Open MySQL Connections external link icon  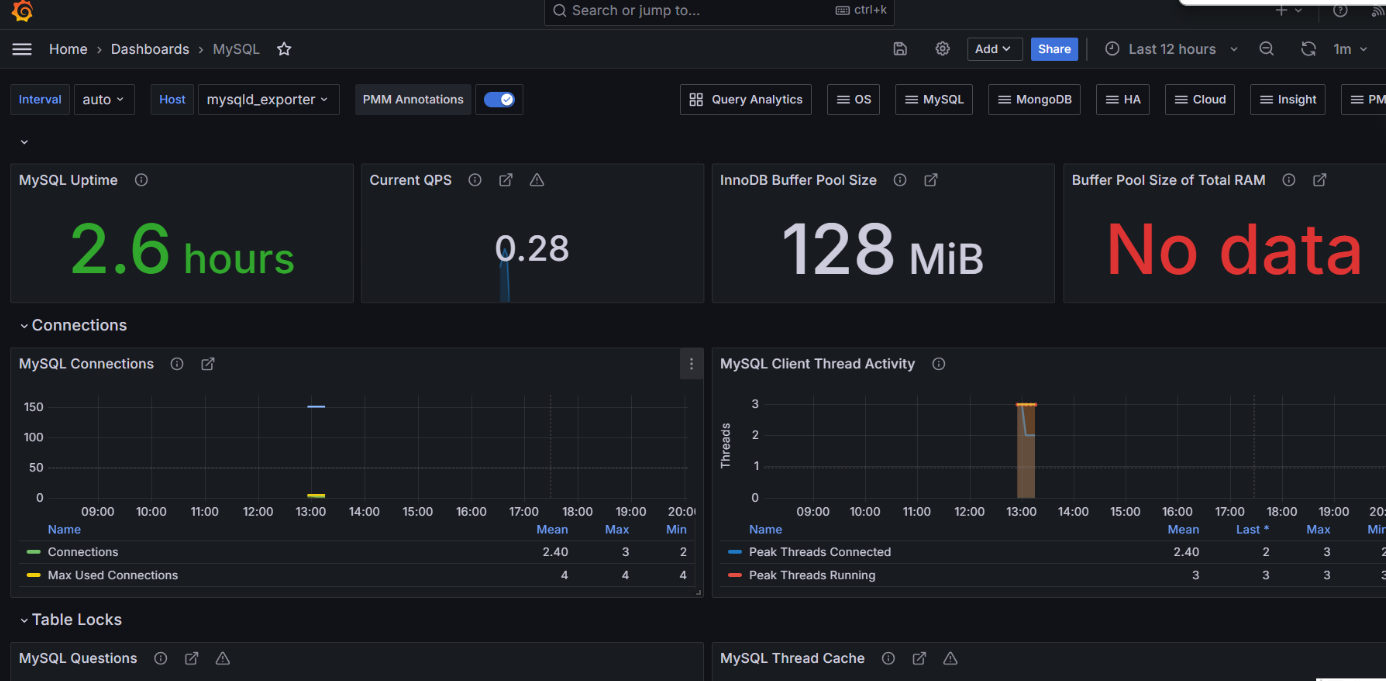[x=208, y=364]
